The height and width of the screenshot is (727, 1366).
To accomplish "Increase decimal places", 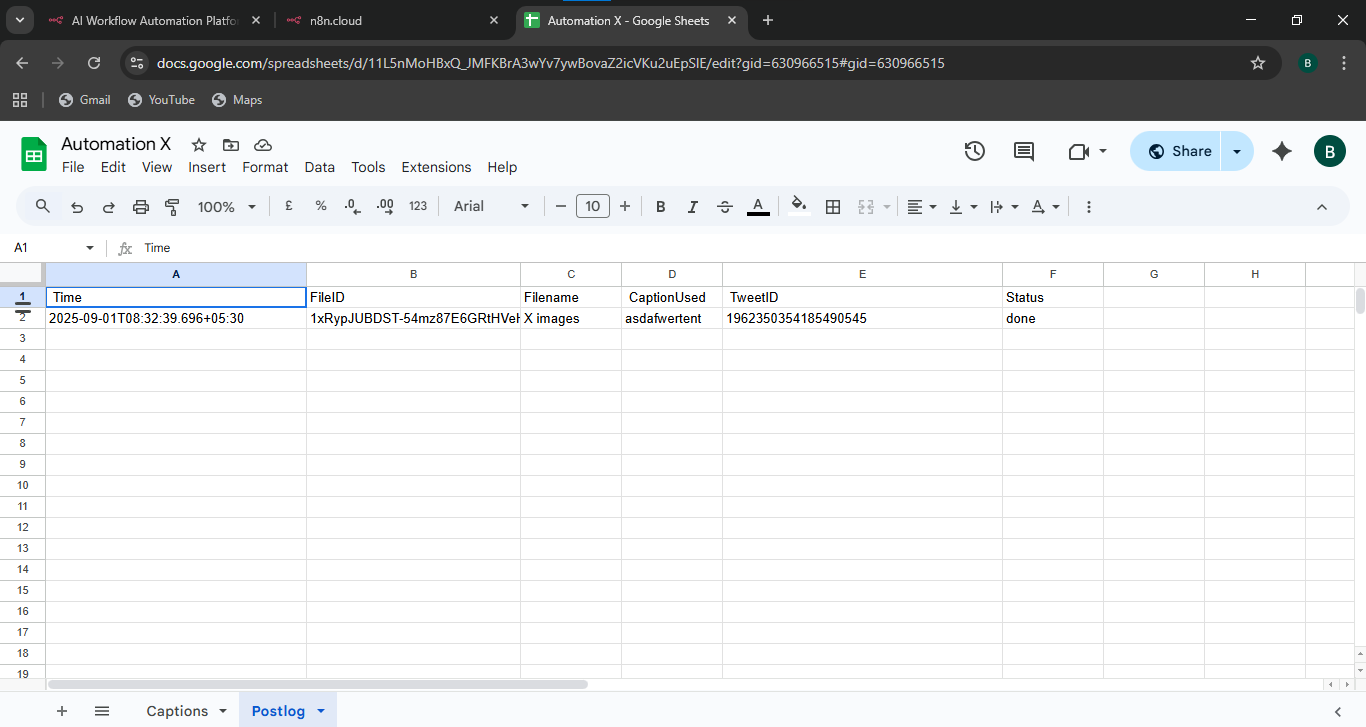I will tap(384, 206).
